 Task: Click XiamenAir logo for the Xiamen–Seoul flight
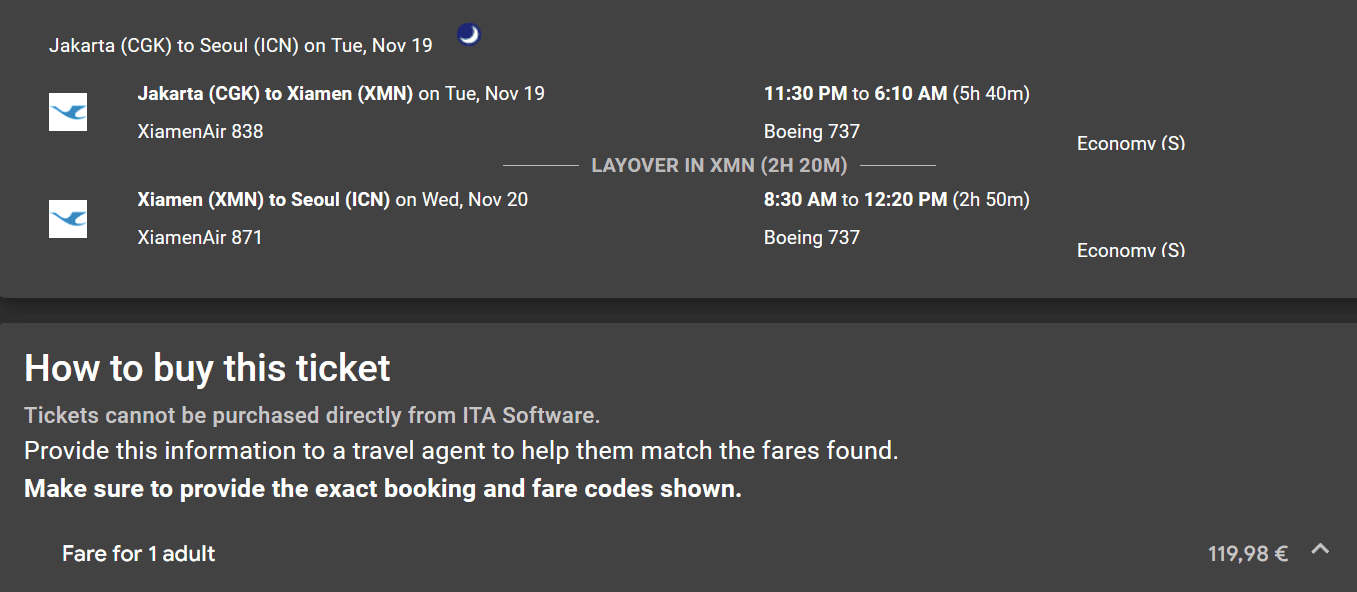[68, 219]
